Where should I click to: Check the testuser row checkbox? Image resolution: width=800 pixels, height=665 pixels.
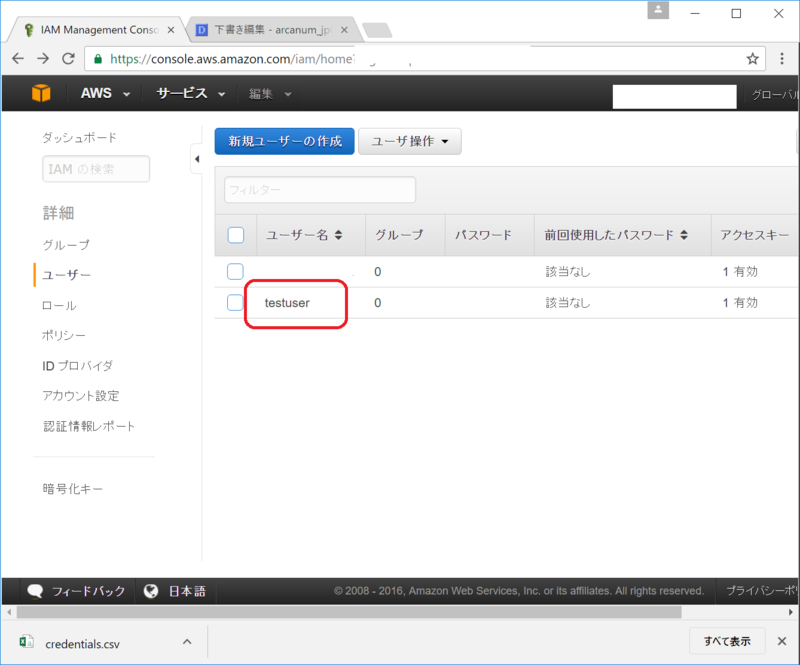234,302
